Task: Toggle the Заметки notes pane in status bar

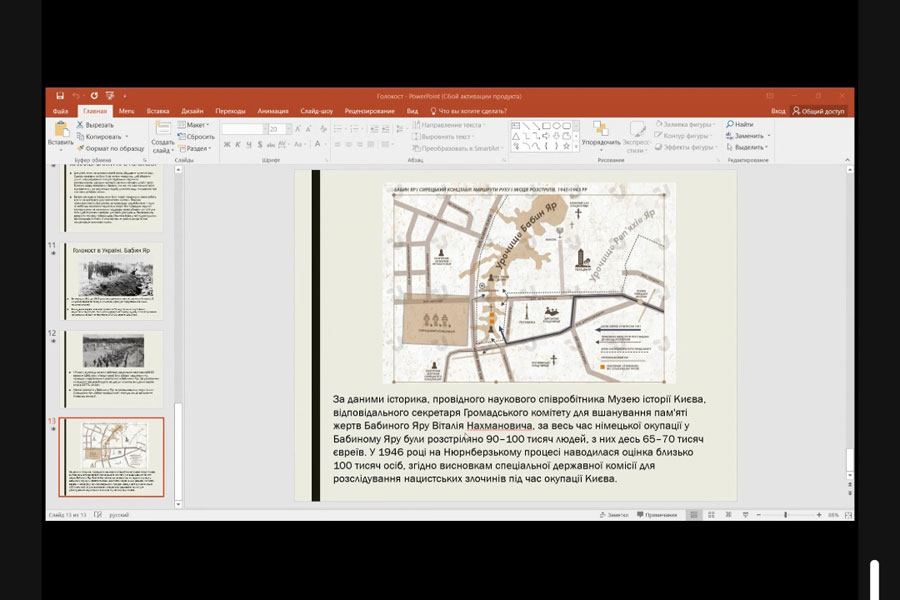Action: click(617, 515)
